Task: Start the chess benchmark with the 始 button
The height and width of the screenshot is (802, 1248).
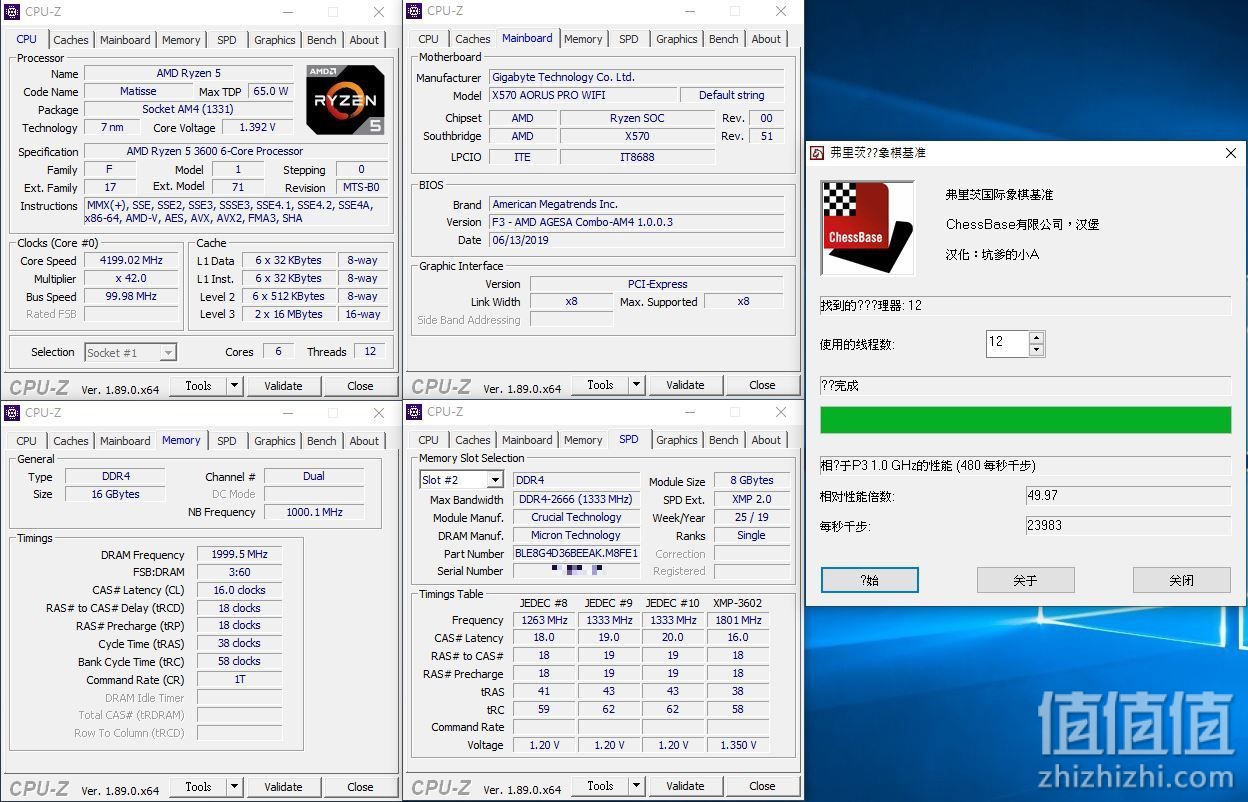Action: 870,580
